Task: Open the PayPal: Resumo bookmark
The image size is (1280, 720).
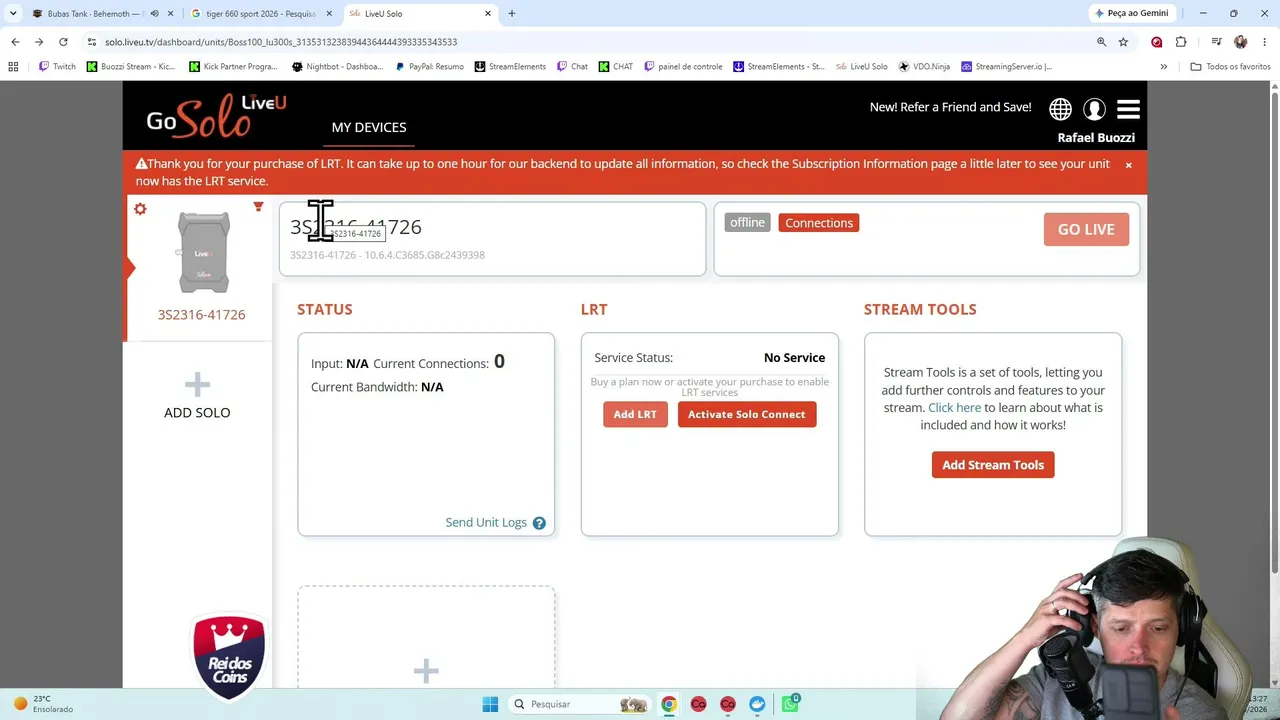Action: 429,67
